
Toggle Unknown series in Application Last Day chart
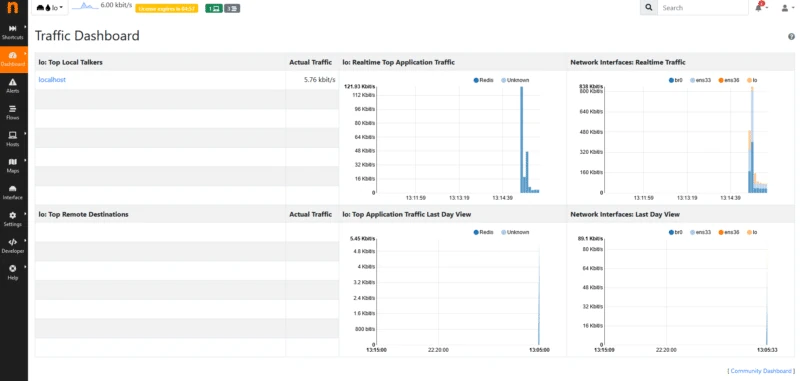click(x=515, y=232)
